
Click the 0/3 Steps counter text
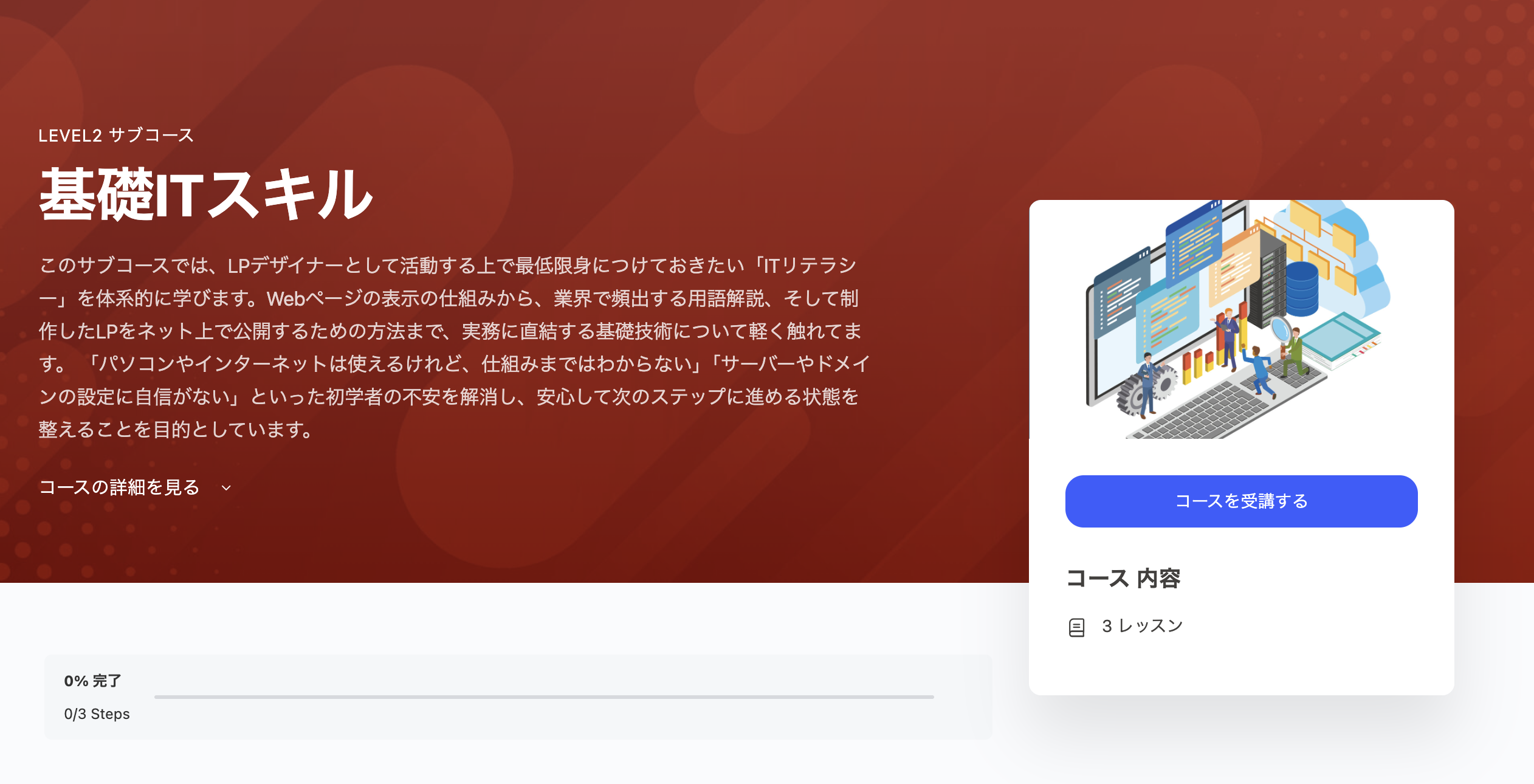pos(97,714)
